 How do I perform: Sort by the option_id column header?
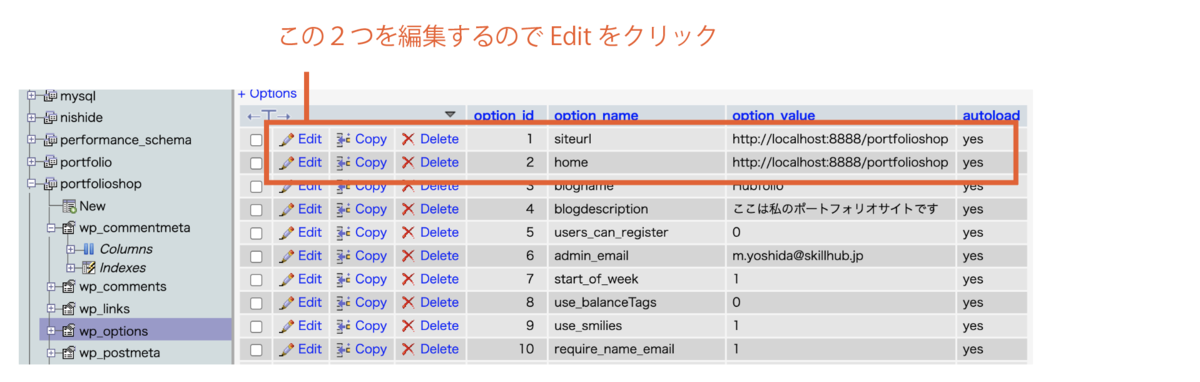(503, 115)
